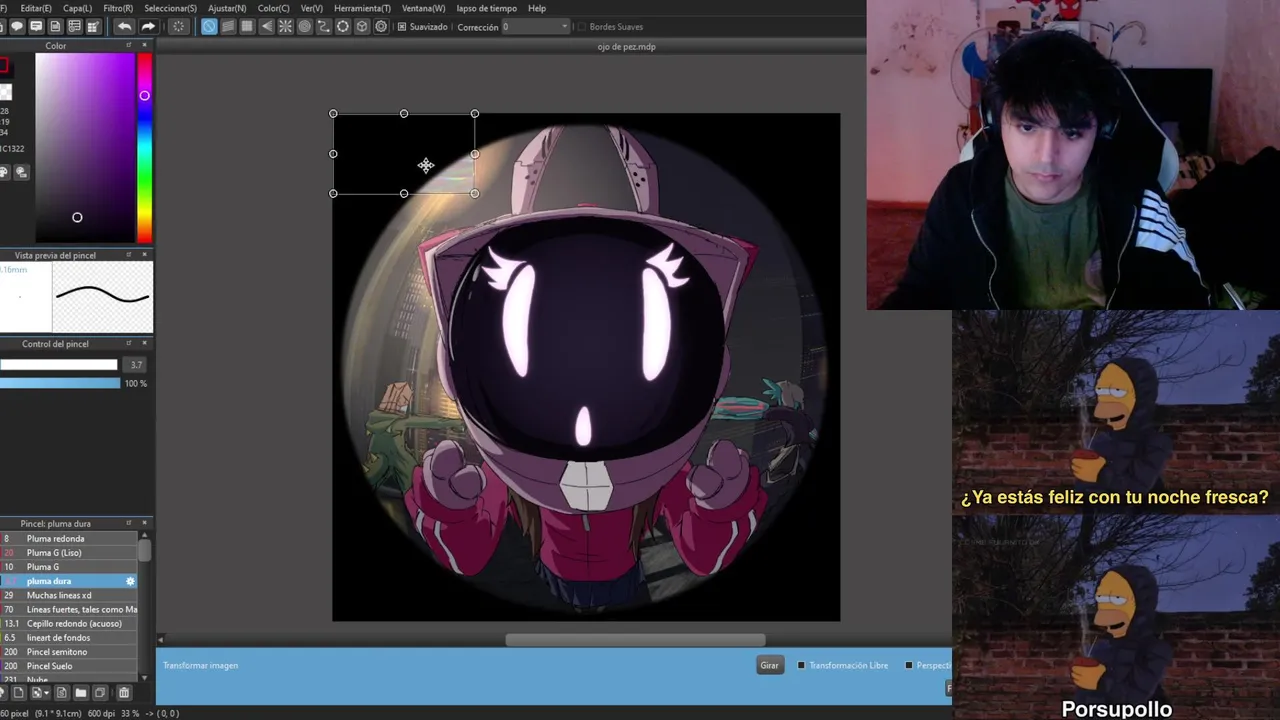
Task: Enable the 3D perspective cube snap
Action: coord(362,27)
